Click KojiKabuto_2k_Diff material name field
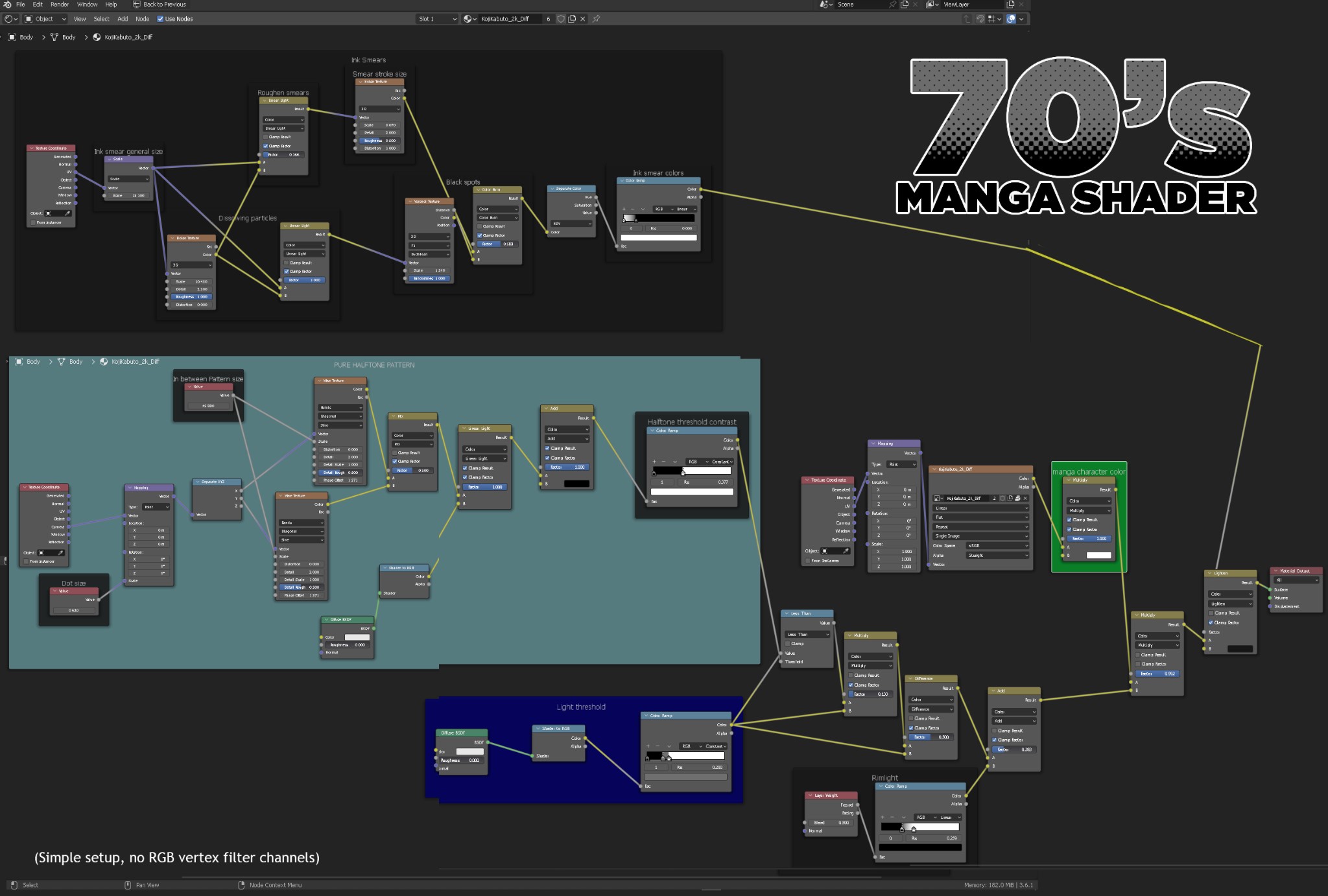1328x896 pixels. coord(509,19)
